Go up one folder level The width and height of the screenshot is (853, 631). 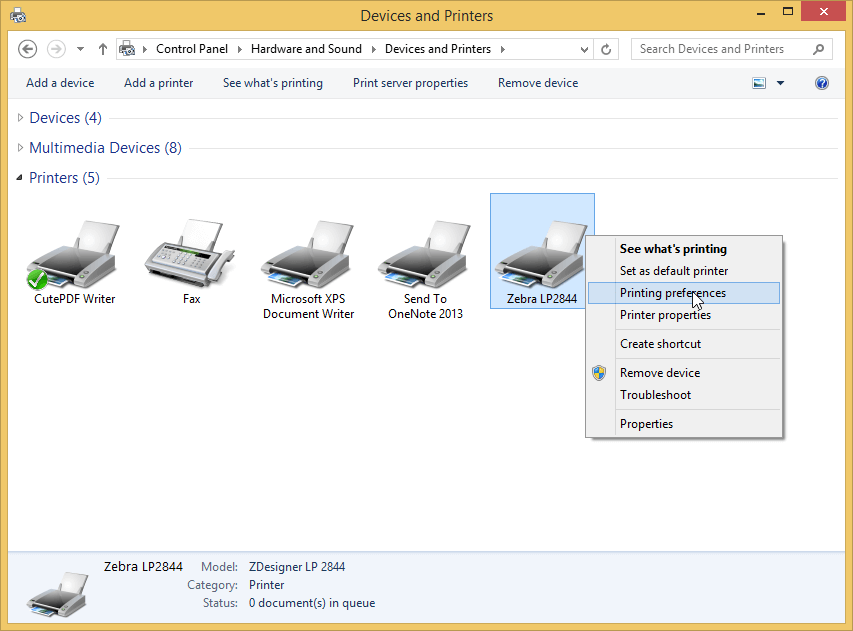tap(103, 49)
